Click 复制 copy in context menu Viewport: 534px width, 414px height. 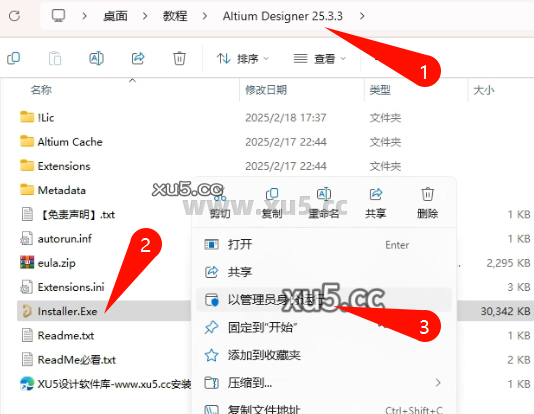click(272, 204)
